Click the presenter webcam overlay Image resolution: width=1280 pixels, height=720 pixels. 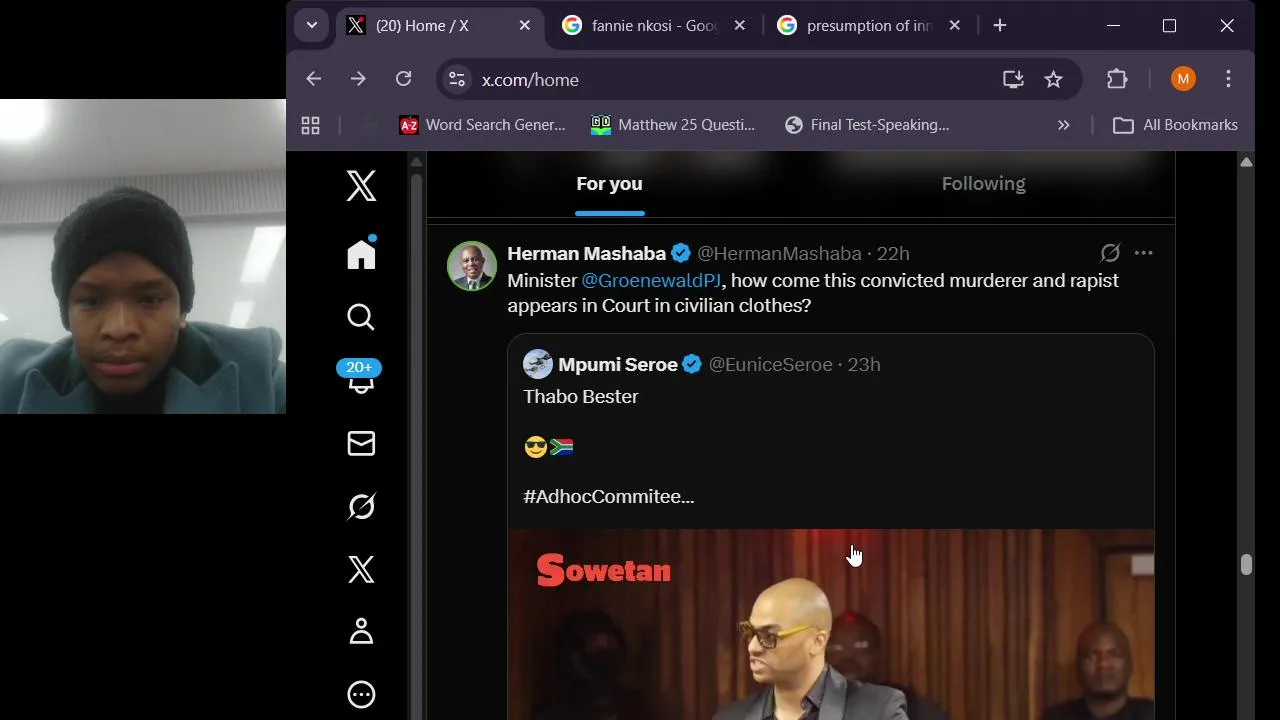point(143,256)
